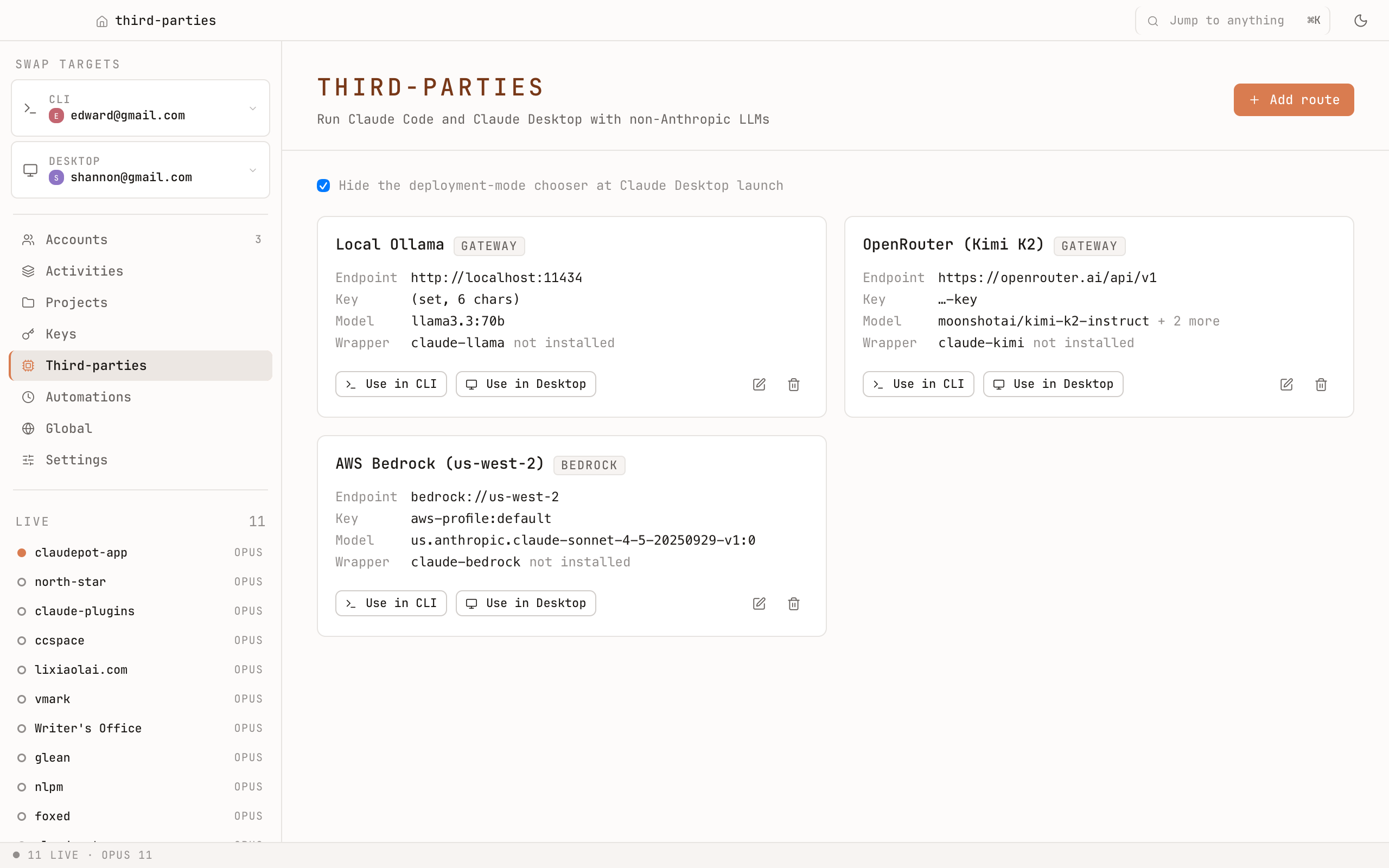The height and width of the screenshot is (868, 1389).
Task: Click the trash icon on the OpenRouter card
Action: (1321, 384)
